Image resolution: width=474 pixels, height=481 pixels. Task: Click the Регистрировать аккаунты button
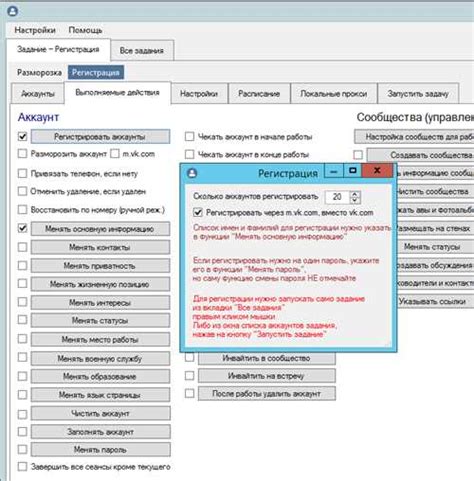coord(100,137)
